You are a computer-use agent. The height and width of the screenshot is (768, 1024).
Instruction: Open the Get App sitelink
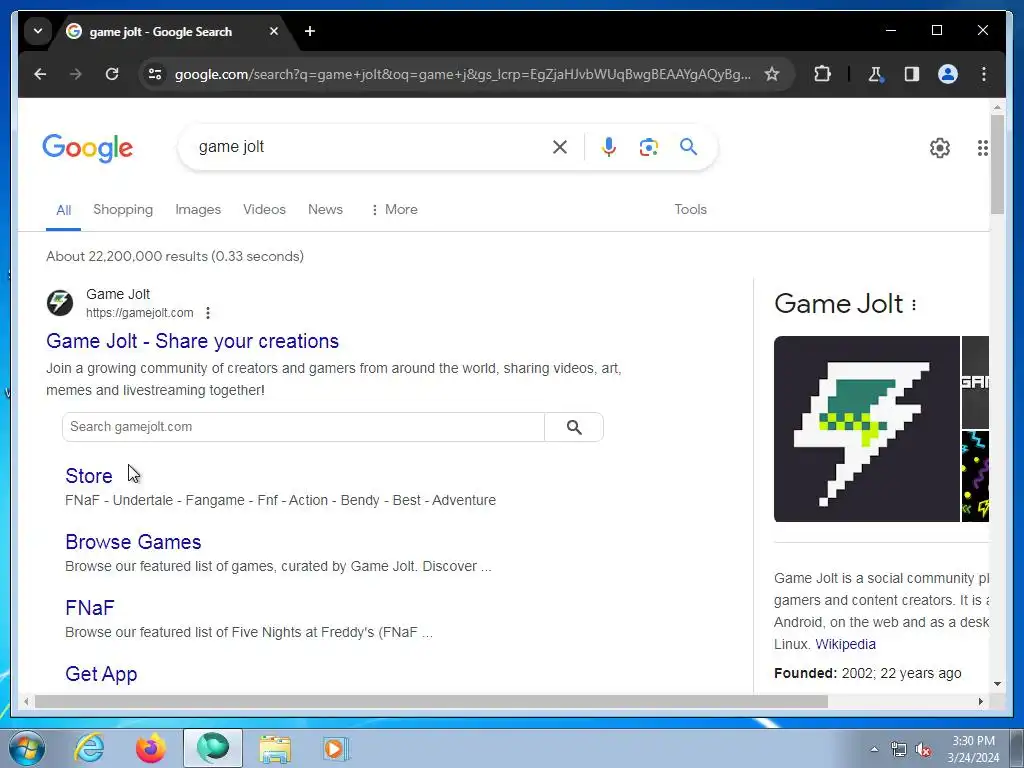[x=101, y=674]
